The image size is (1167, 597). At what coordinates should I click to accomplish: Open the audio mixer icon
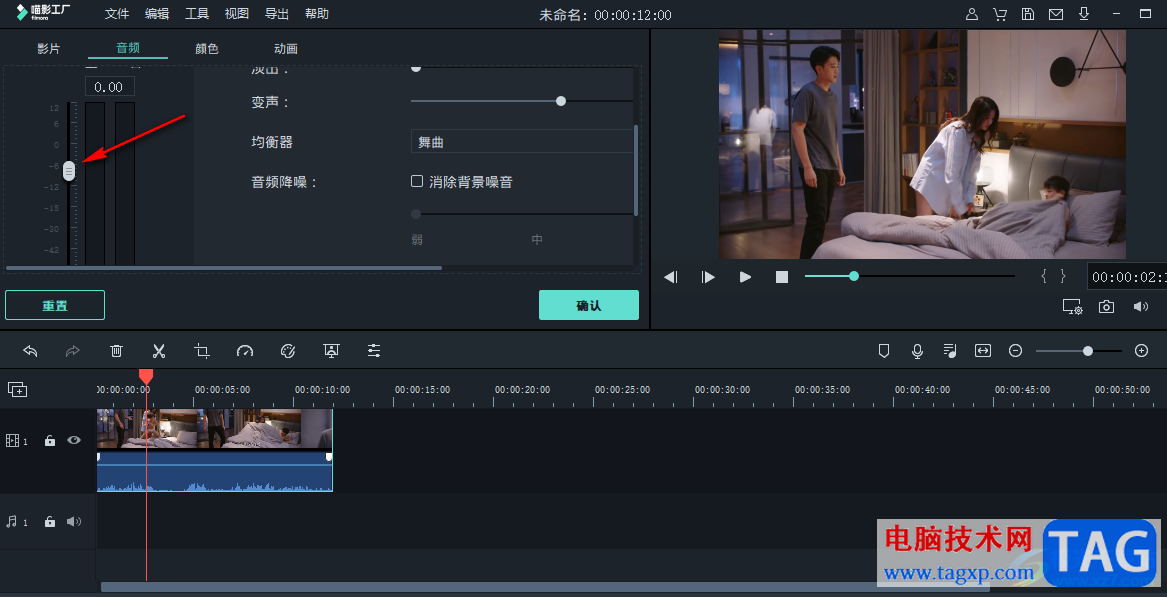950,351
